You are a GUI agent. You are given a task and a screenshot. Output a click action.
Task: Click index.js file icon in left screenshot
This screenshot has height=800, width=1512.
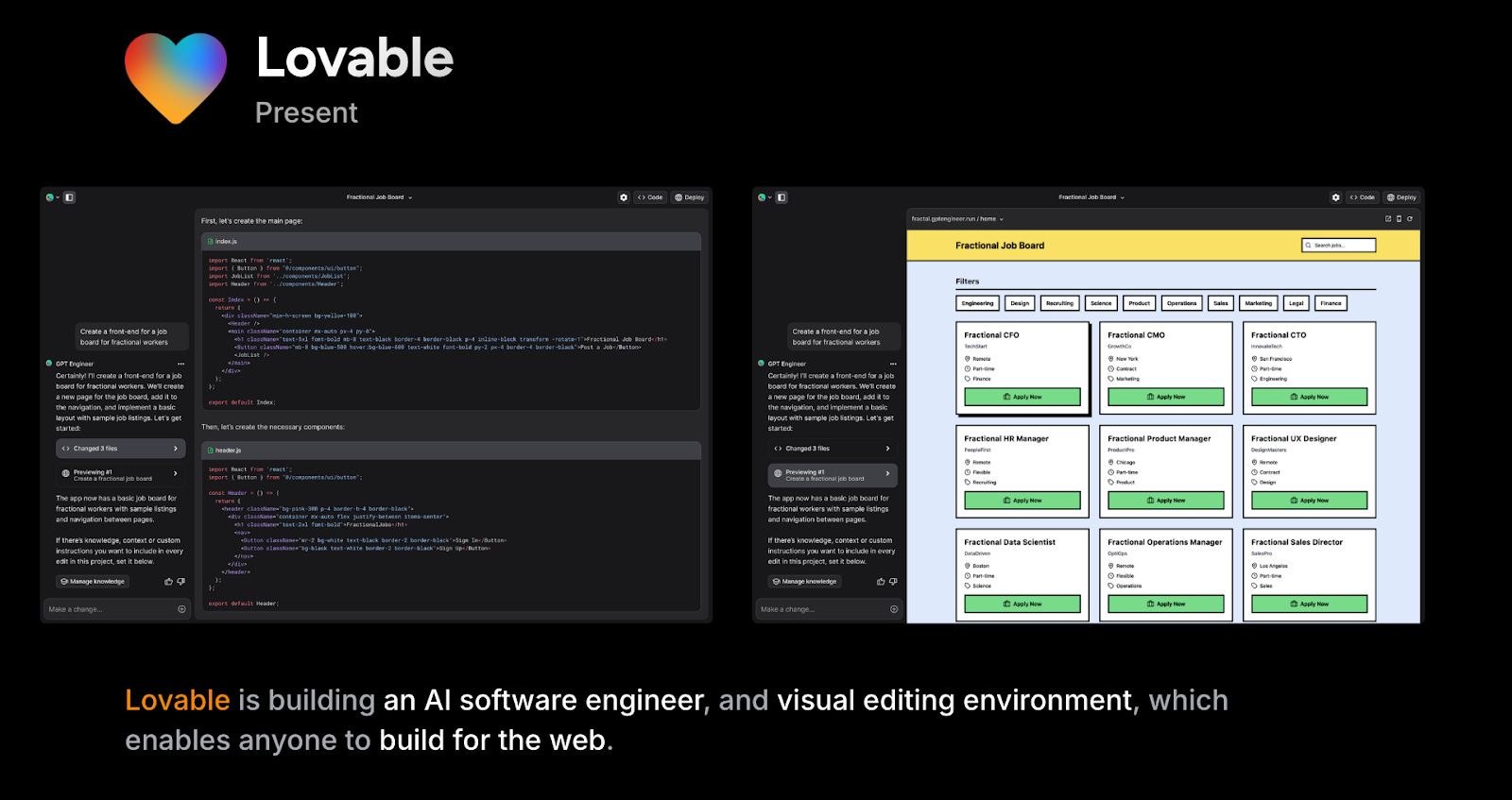pyautogui.click(x=211, y=242)
